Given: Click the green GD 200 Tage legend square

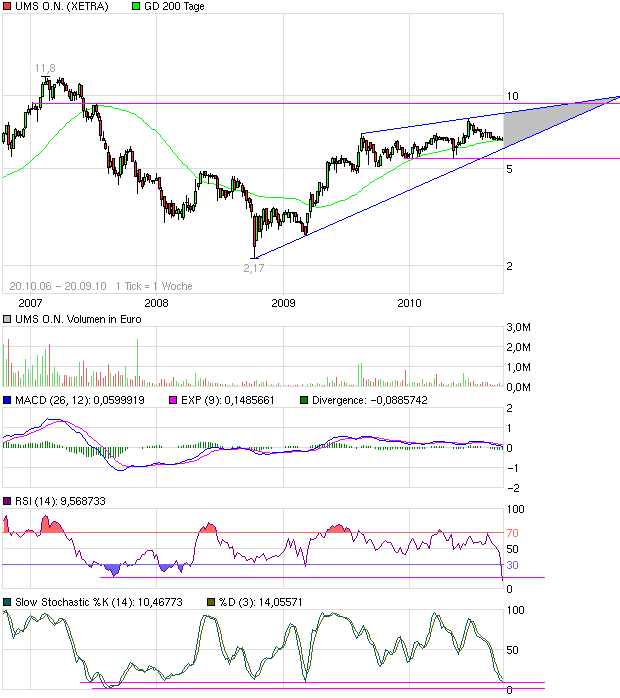Looking at the screenshot, I should 136,7.
